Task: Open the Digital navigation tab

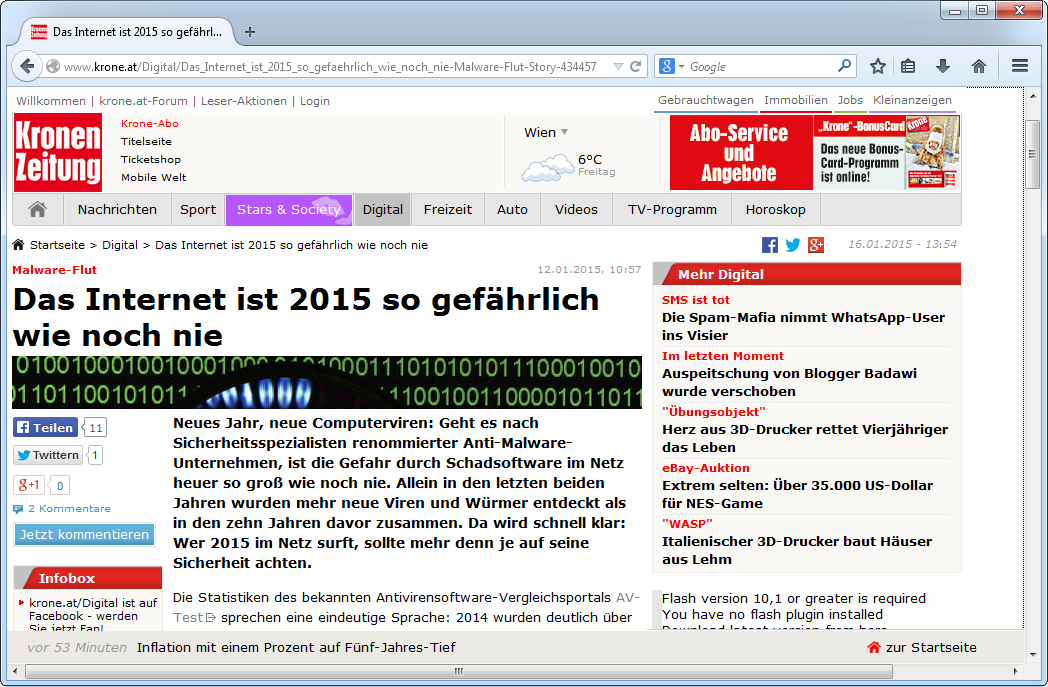Action: coord(382,210)
